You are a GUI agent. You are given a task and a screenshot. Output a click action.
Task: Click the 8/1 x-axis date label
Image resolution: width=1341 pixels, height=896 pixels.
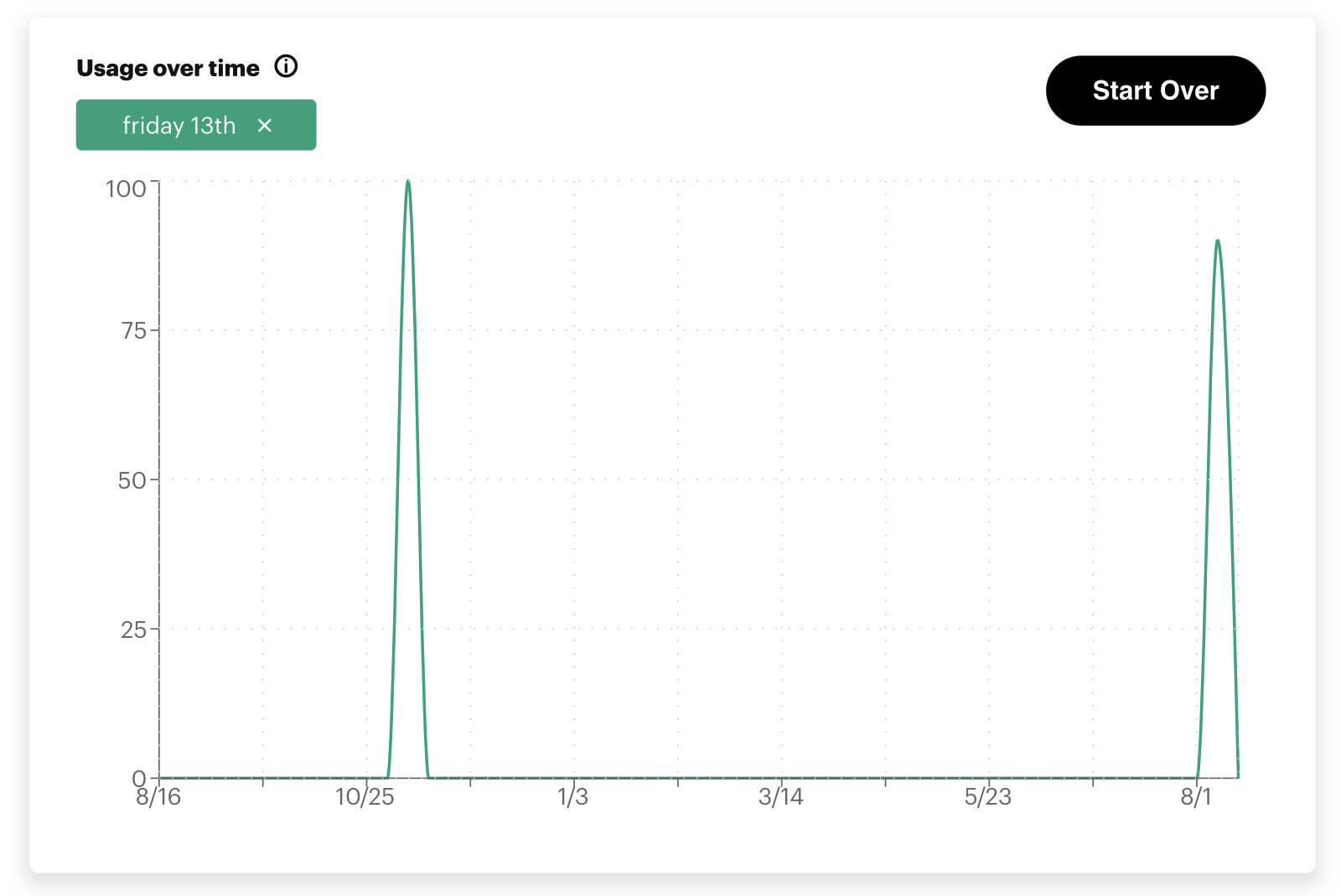pyautogui.click(x=1196, y=797)
